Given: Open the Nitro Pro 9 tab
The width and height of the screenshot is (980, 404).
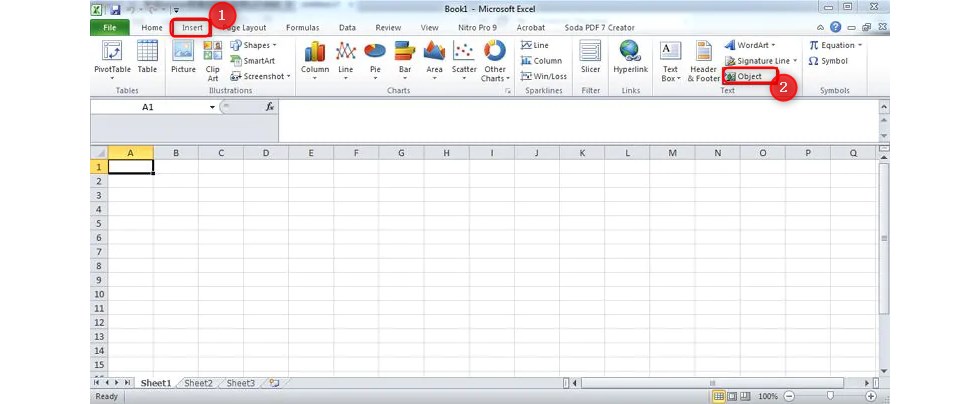Looking at the screenshot, I should (478, 28).
